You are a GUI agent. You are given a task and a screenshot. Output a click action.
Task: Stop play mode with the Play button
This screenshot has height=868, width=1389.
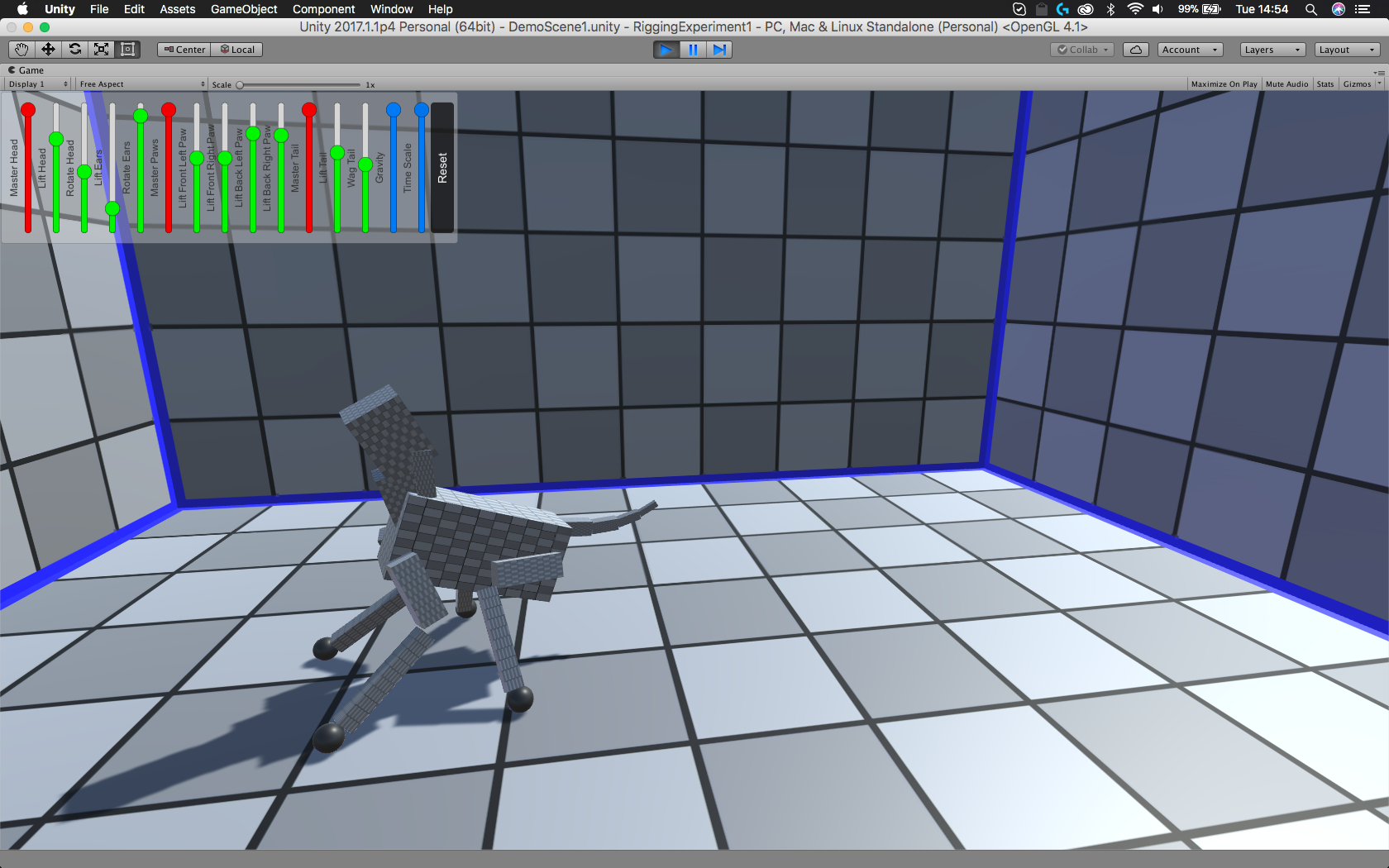[666, 50]
